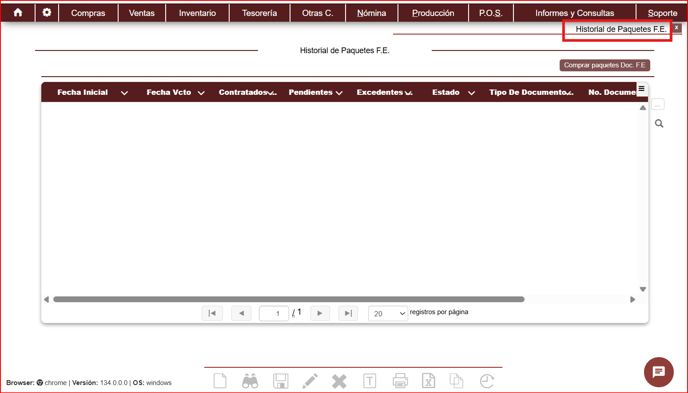This screenshot has height=393, width=688.
Task: Open the 20 registros por página dropdown
Action: tap(388, 314)
